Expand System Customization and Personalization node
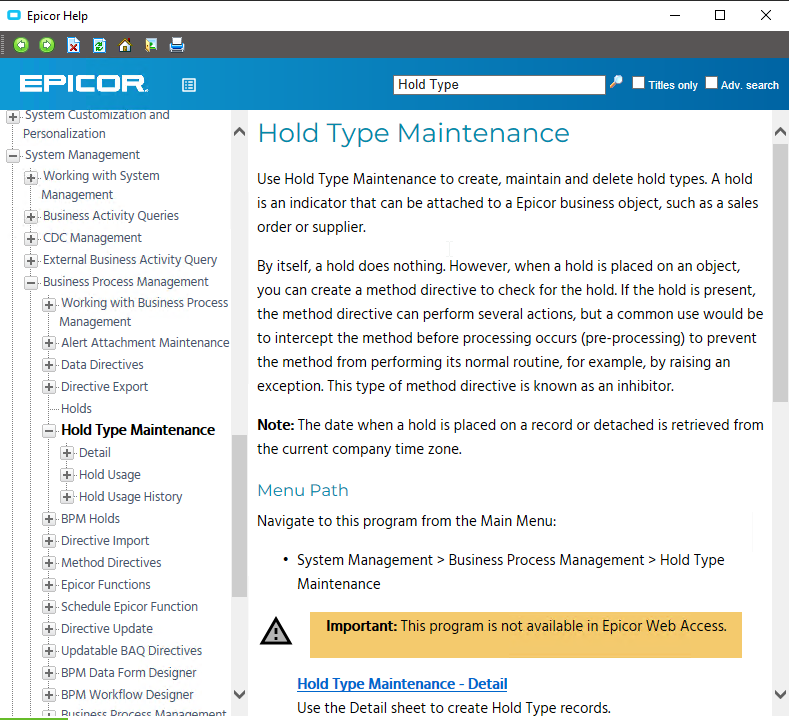The height and width of the screenshot is (720, 789). (x=13, y=117)
